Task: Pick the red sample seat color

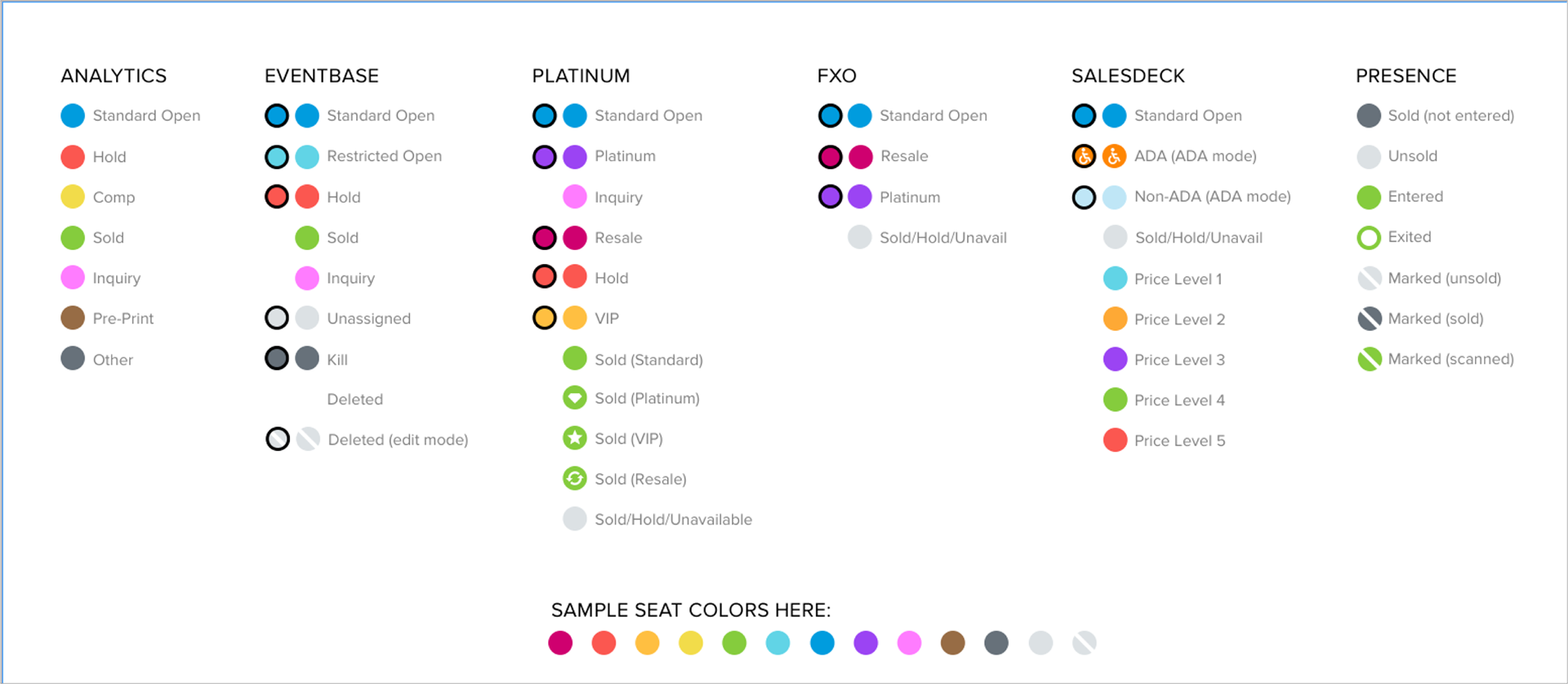Action: coord(604,643)
